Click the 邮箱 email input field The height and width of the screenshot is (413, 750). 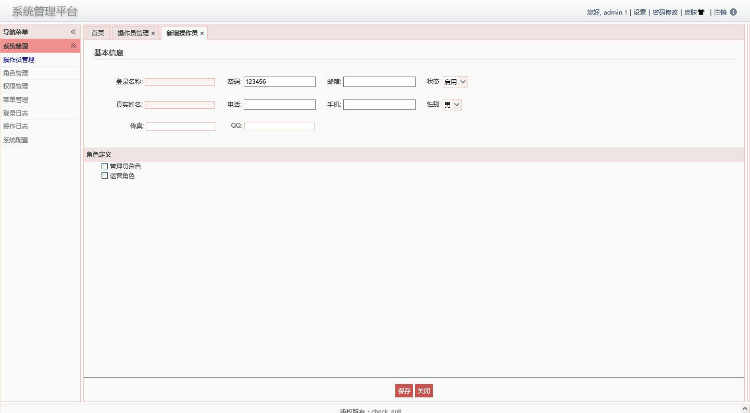pyautogui.click(x=379, y=82)
